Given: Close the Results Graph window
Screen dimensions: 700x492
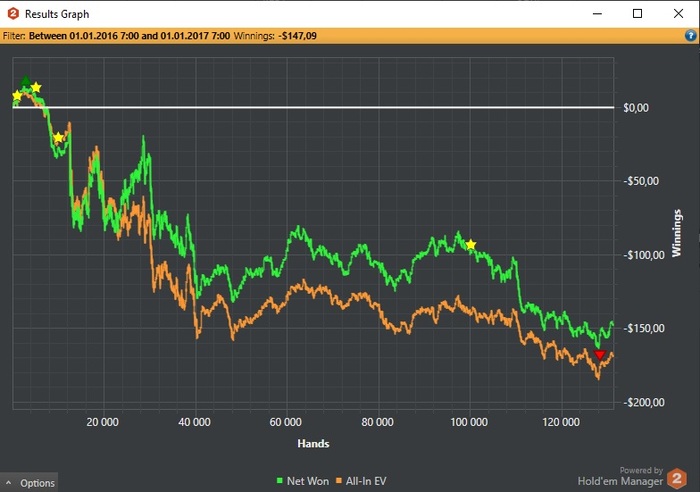Looking at the screenshot, I should pos(678,14).
